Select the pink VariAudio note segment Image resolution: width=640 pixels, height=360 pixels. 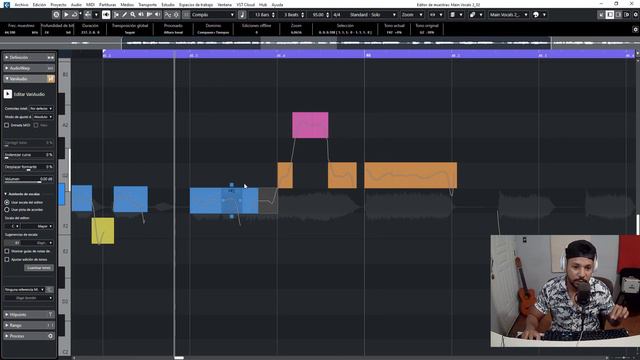310,125
